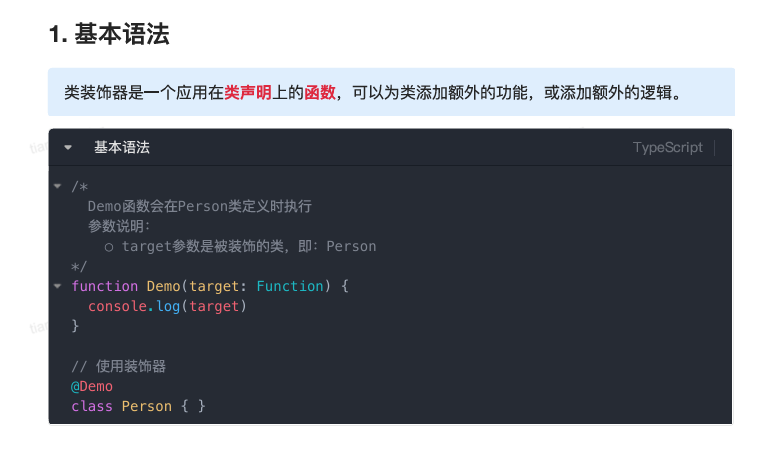
Task: Click the code block title 基本语法
Action: (x=122, y=148)
